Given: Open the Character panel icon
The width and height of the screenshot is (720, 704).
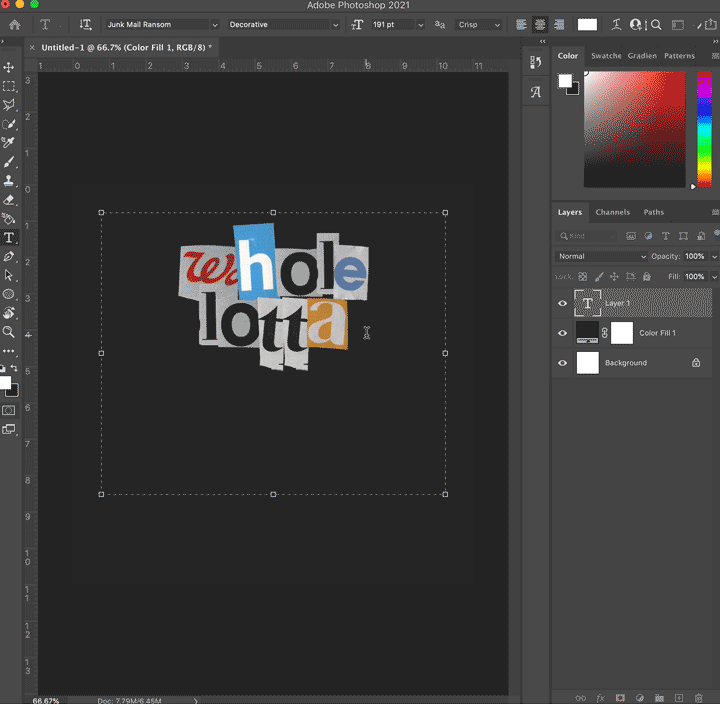Looking at the screenshot, I should (535, 92).
